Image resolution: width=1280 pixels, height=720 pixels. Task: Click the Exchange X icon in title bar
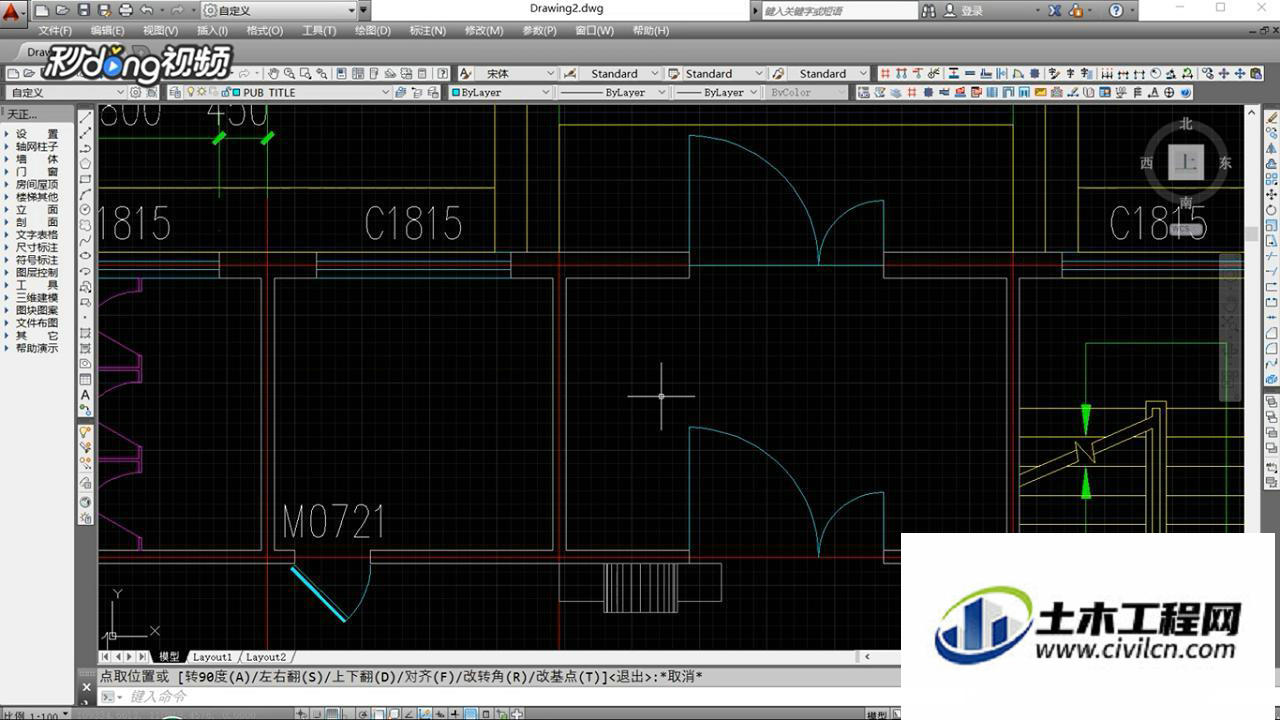tap(1055, 10)
